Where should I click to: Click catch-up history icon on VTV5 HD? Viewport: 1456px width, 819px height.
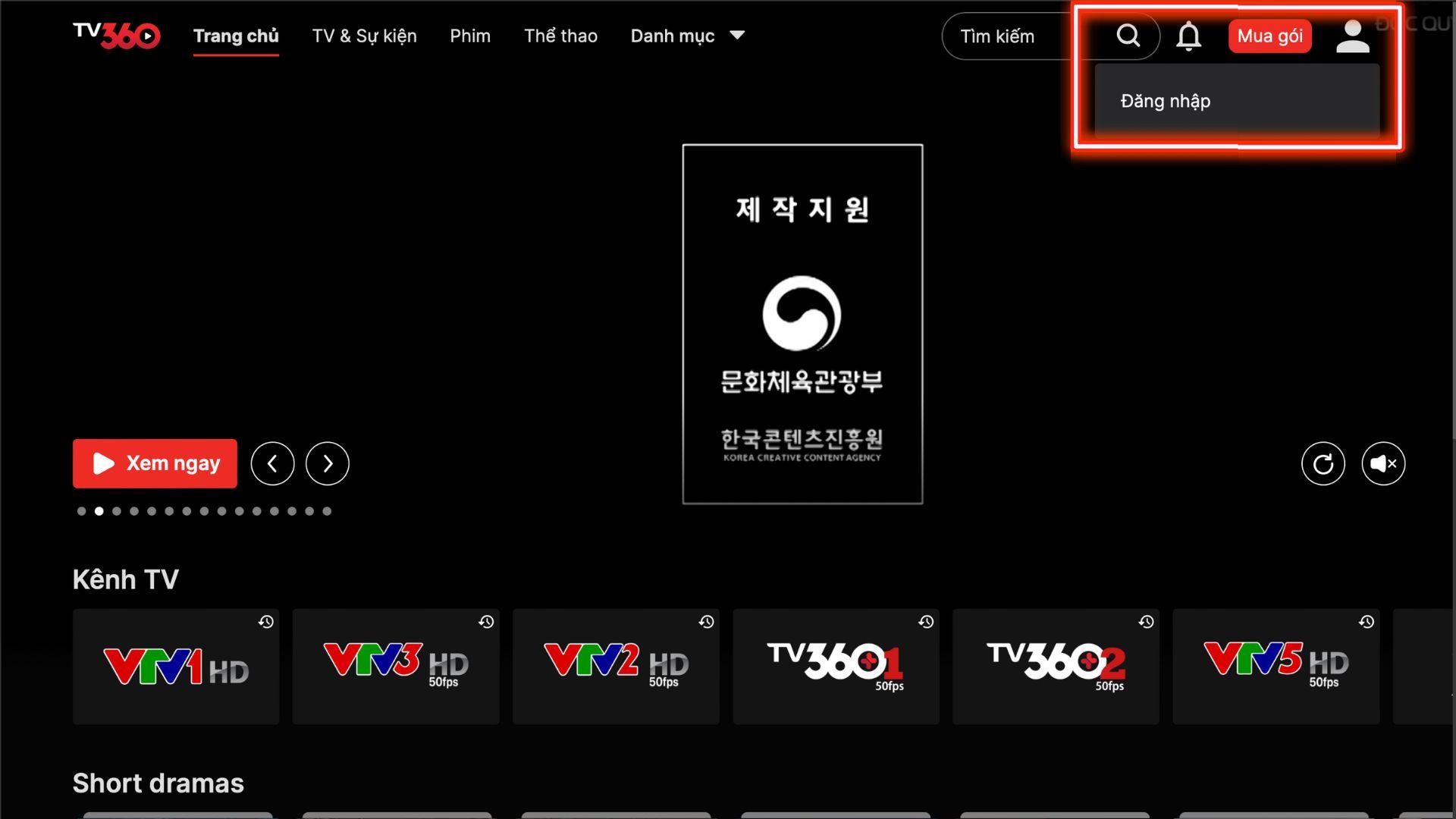(x=1366, y=622)
